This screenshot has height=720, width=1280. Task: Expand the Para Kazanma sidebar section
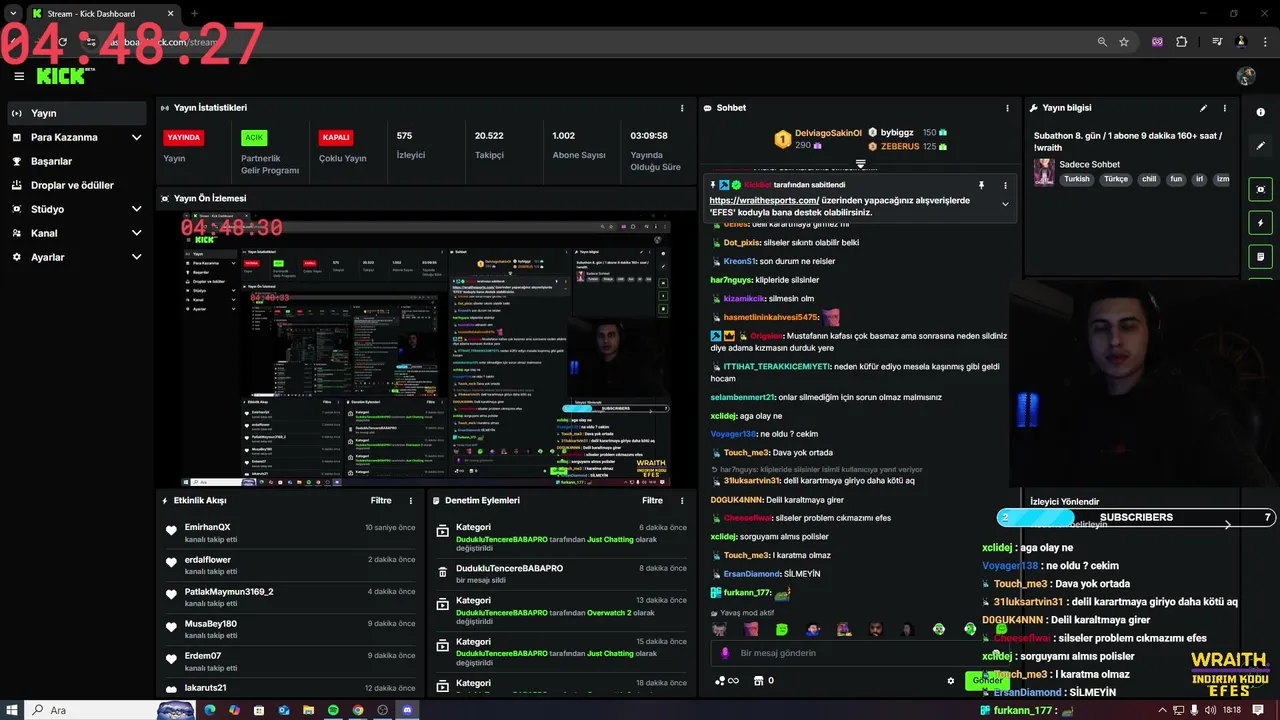(76, 137)
